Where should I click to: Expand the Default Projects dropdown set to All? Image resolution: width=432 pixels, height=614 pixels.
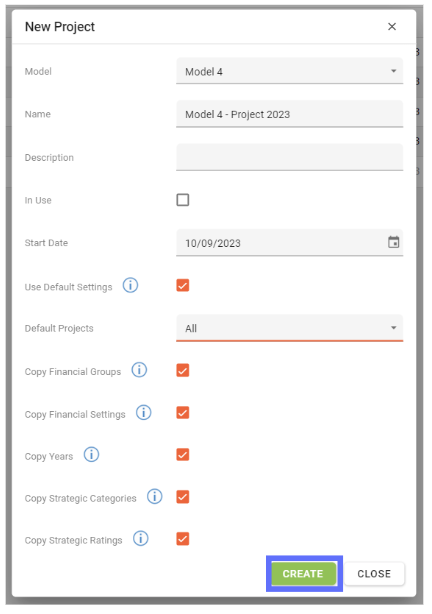(289, 328)
